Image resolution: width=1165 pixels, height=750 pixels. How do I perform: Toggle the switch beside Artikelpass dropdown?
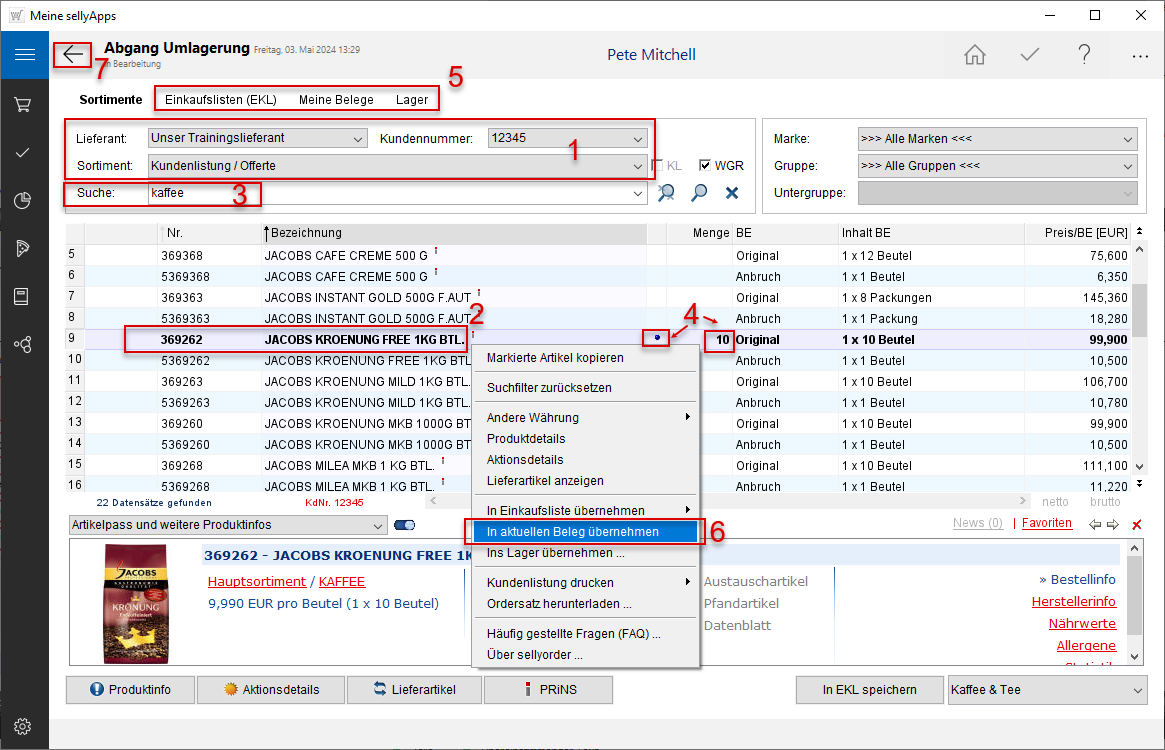tap(405, 525)
